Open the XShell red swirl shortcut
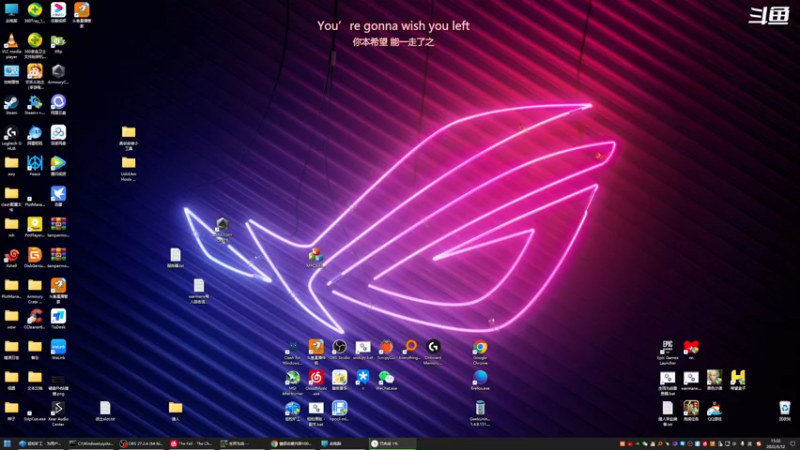 [x=11, y=258]
